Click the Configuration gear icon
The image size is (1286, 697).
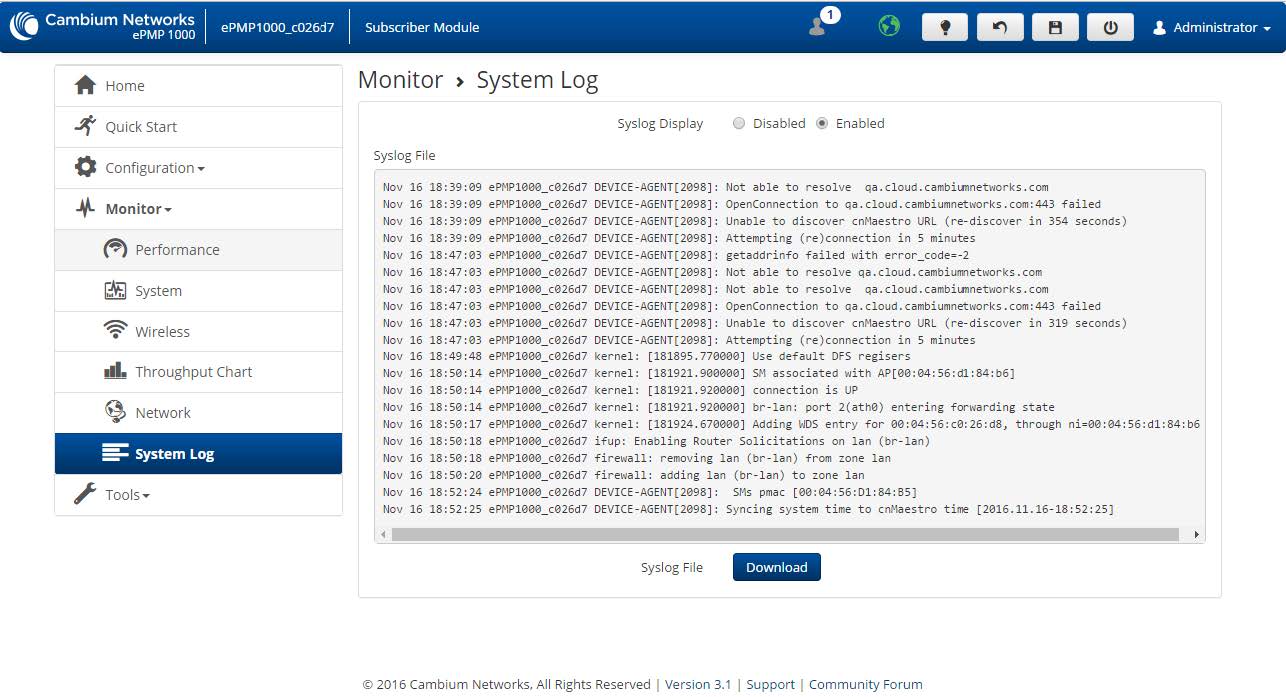(x=86, y=167)
